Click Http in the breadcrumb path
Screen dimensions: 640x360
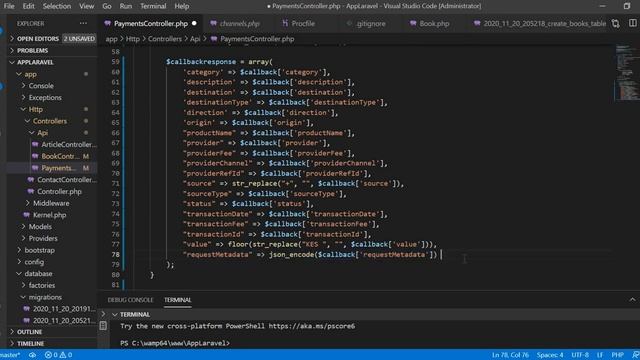tap(132, 39)
